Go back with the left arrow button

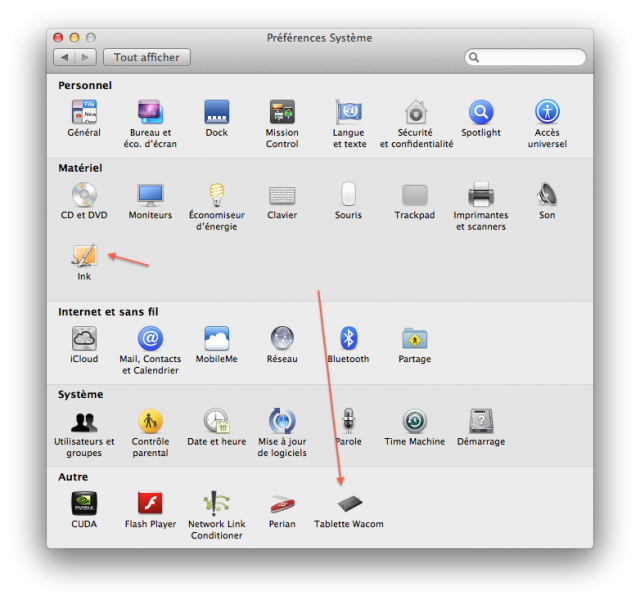pyautogui.click(x=64, y=57)
